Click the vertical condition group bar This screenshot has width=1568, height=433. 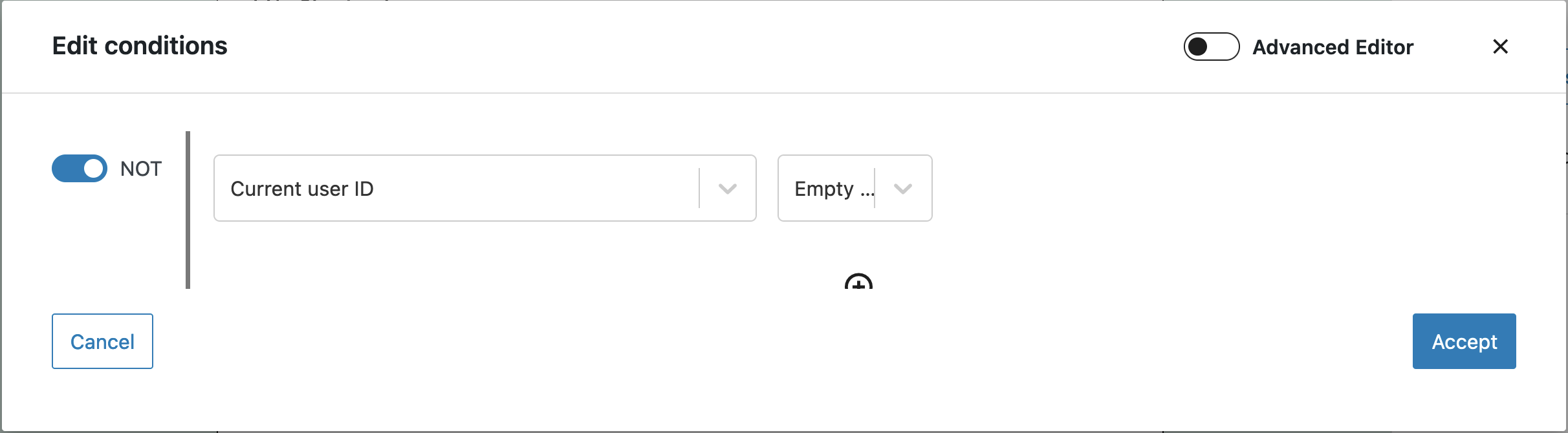point(188,210)
